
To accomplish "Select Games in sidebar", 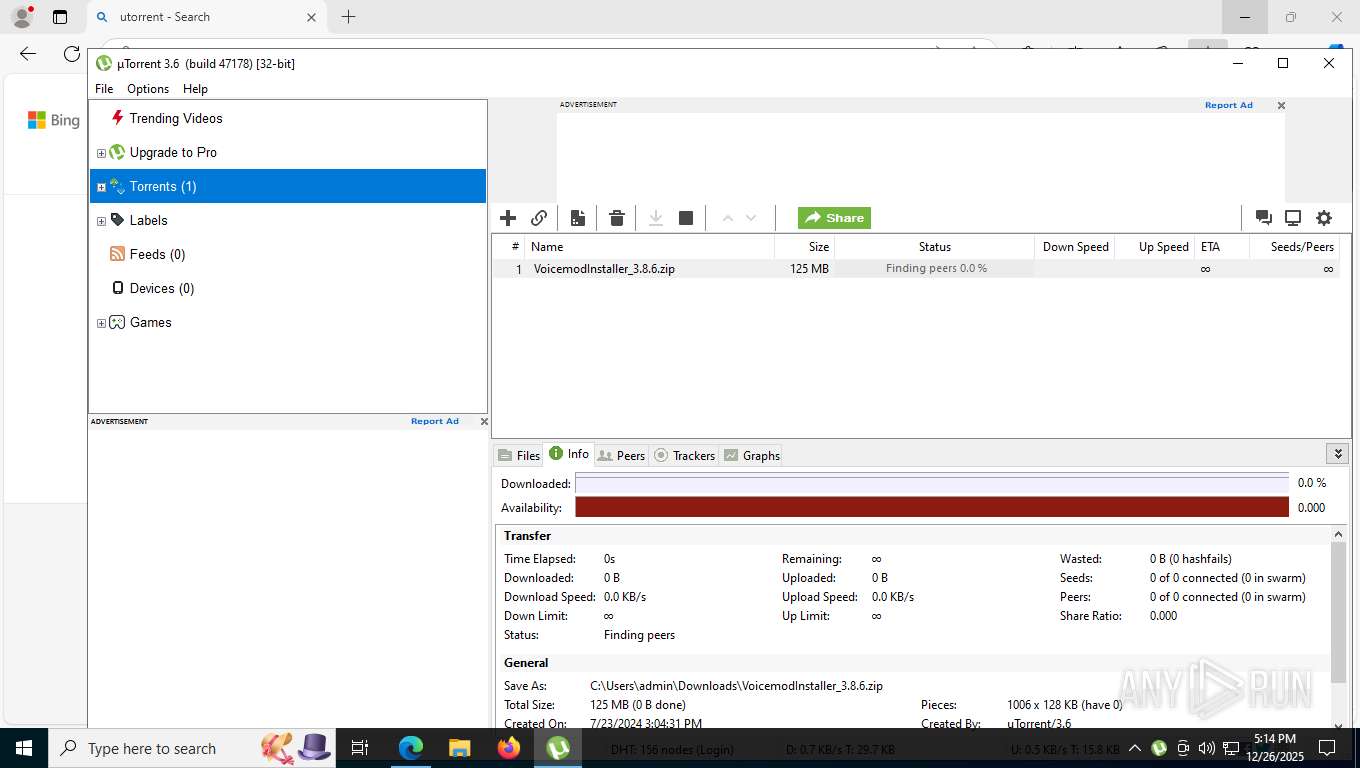I will (x=151, y=322).
